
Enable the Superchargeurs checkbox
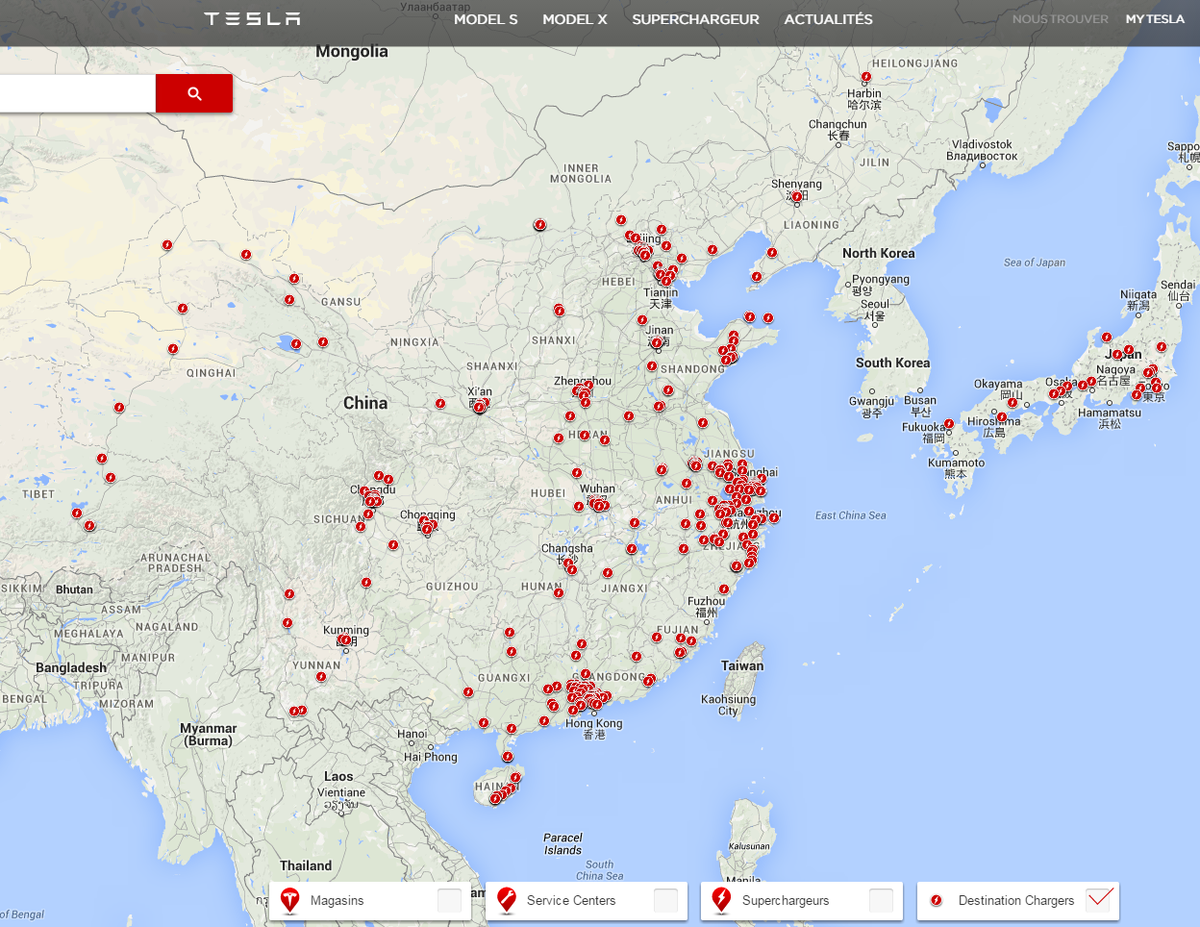click(881, 900)
